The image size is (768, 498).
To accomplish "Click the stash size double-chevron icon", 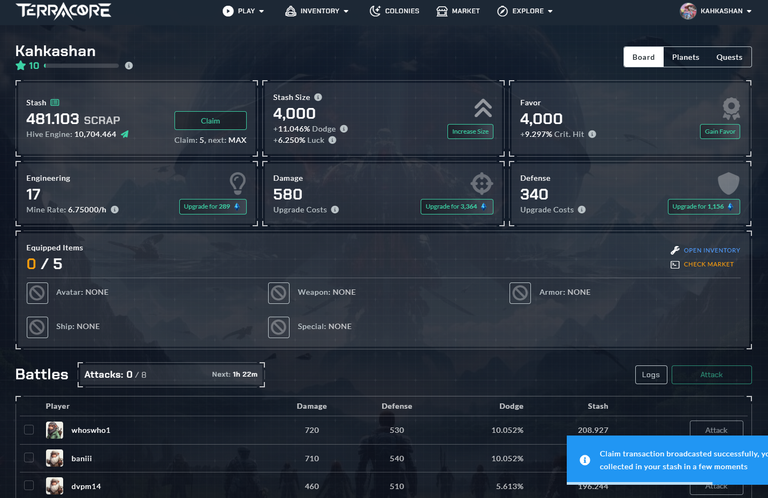I will coord(483,108).
